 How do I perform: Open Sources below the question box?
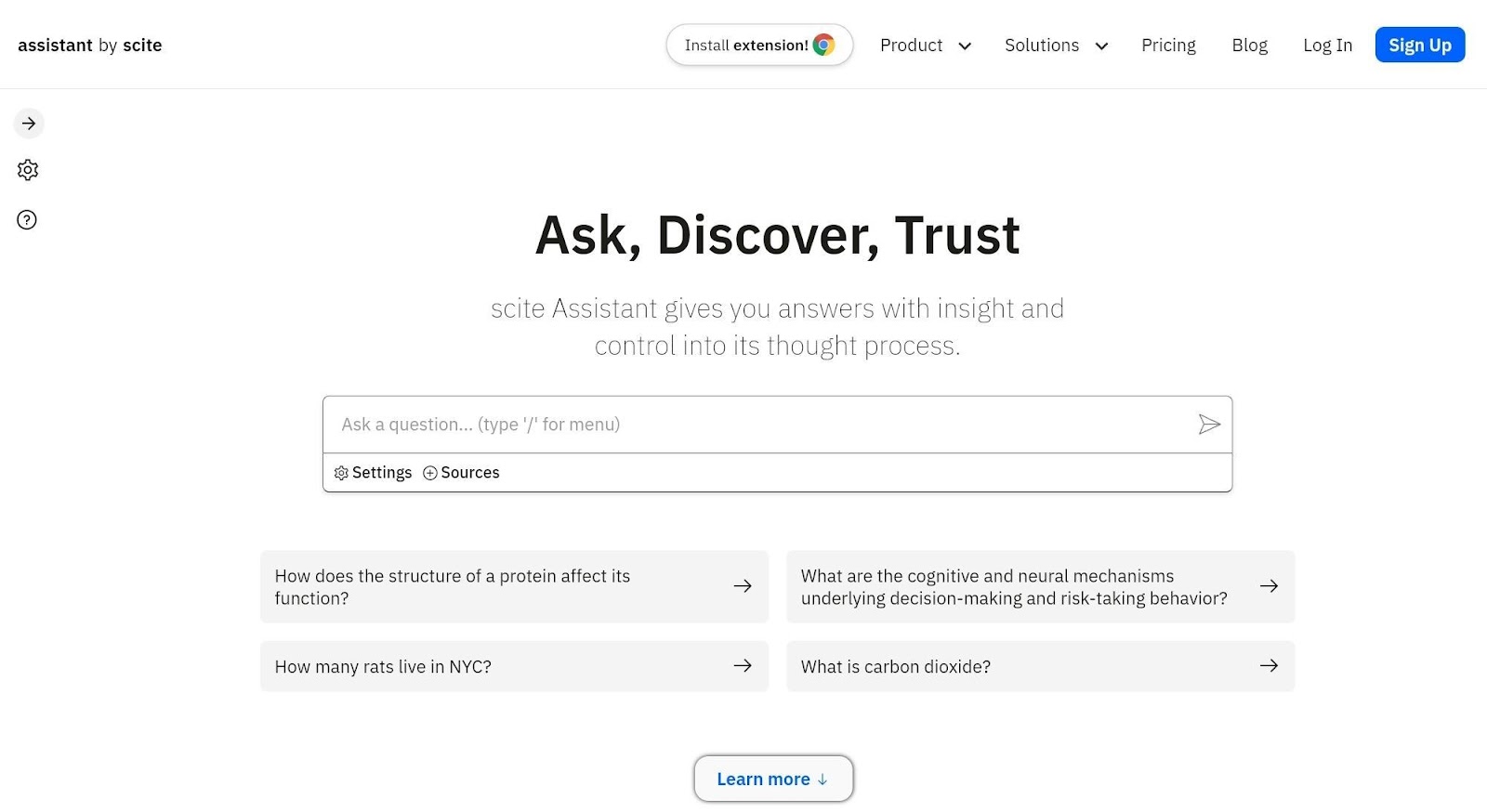[461, 473]
